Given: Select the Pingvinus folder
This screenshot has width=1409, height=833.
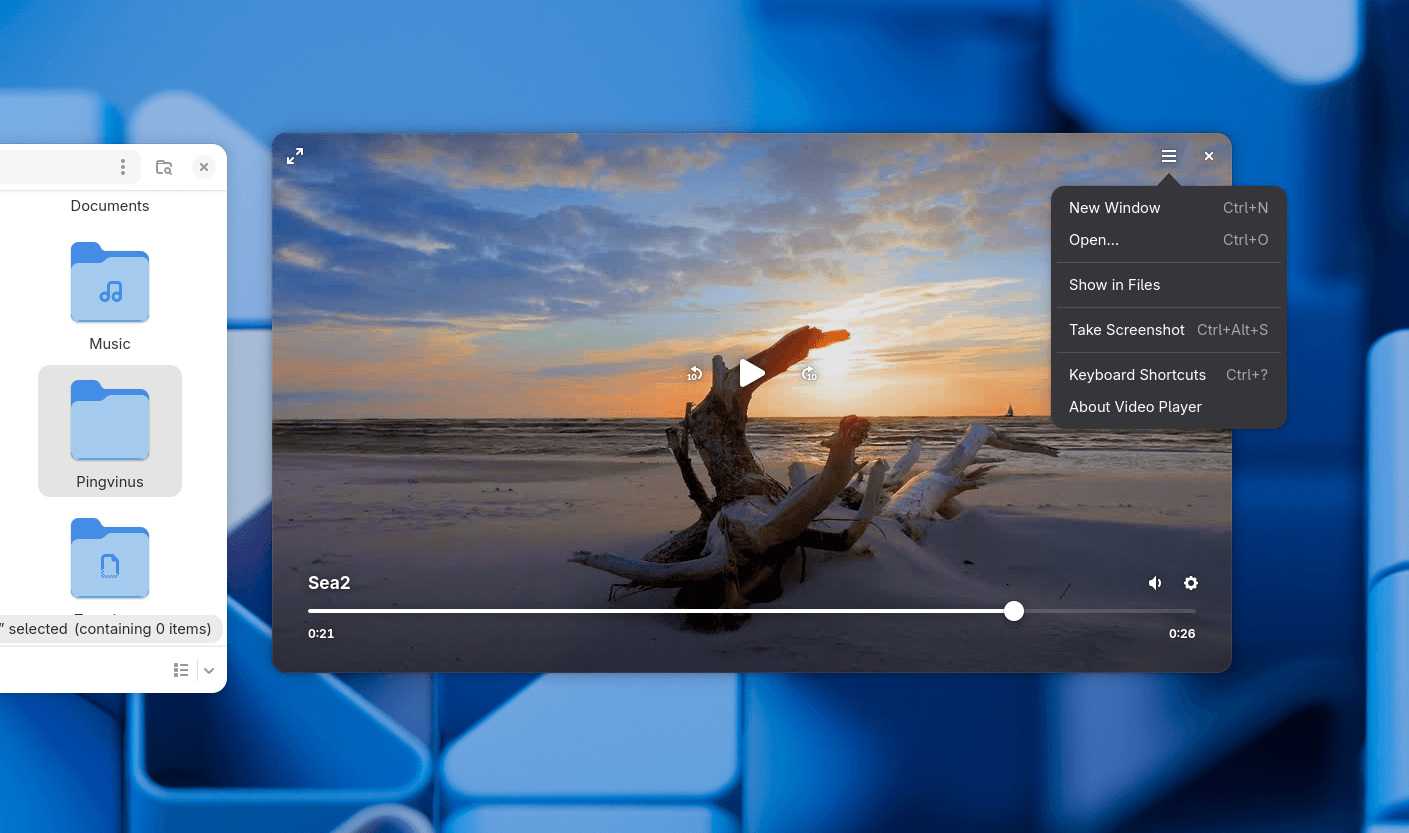Looking at the screenshot, I should pyautogui.click(x=110, y=431).
